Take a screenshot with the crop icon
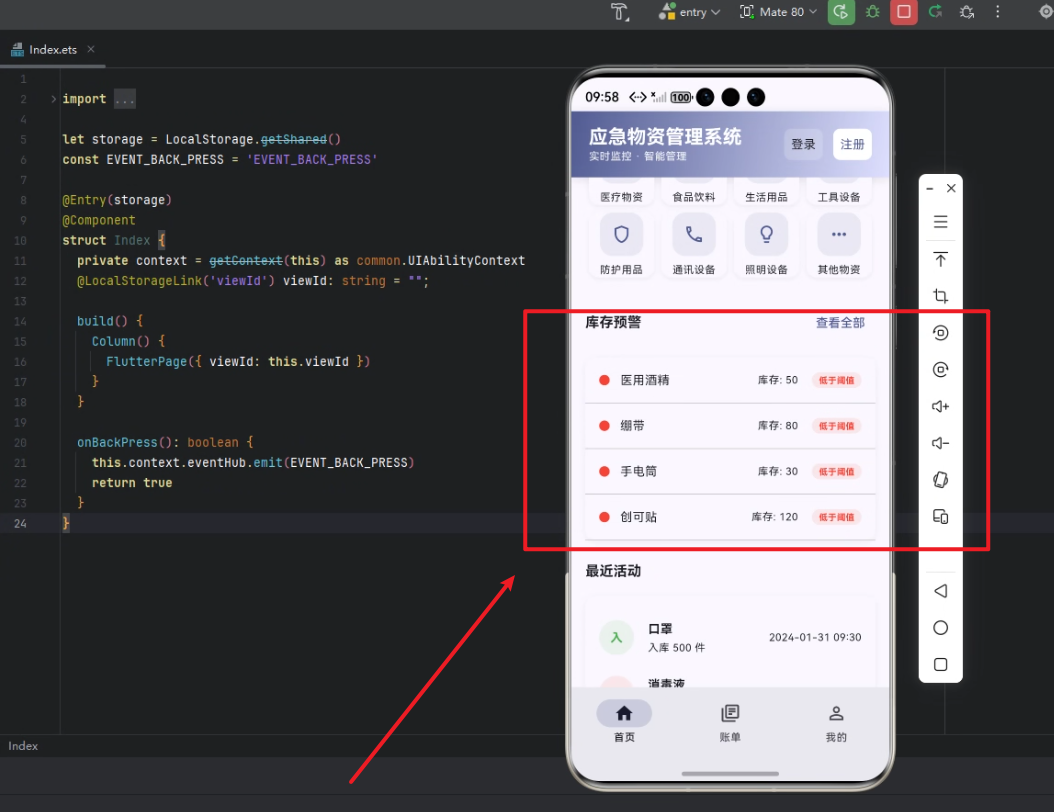Screen dimensions: 1054x812 point(940,296)
